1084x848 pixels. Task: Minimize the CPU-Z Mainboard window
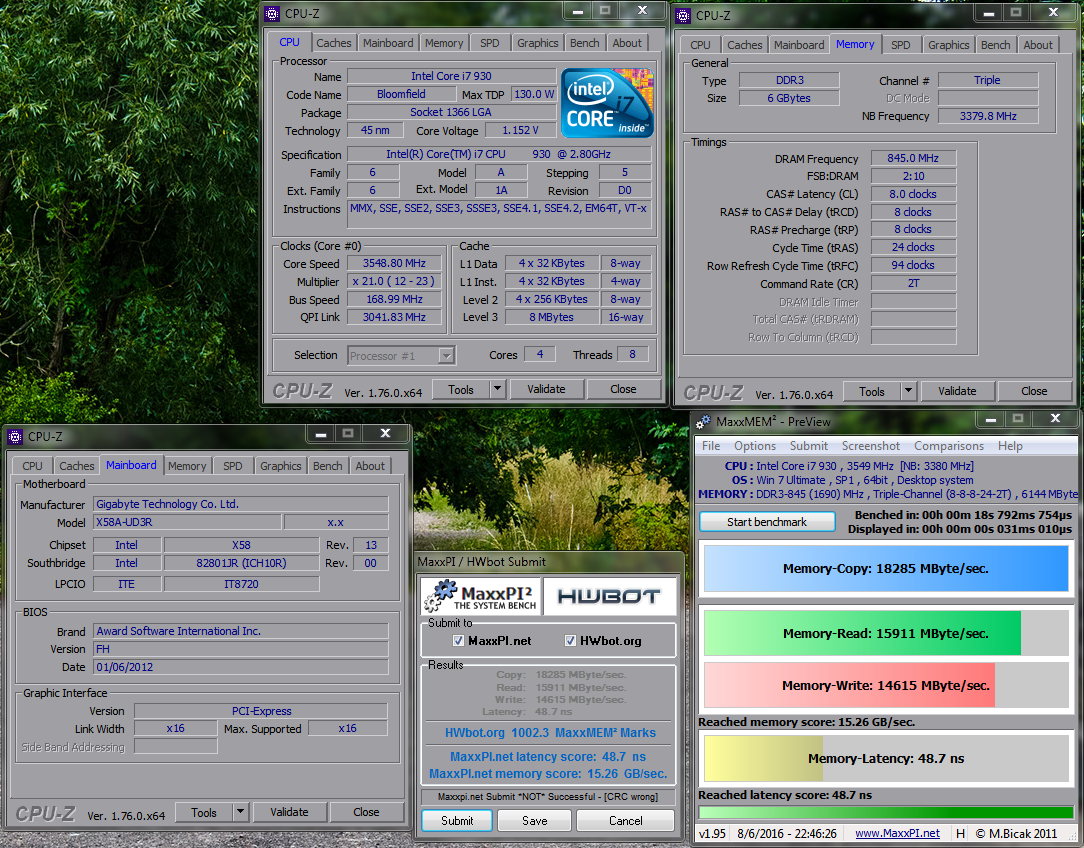click(321, 434)
